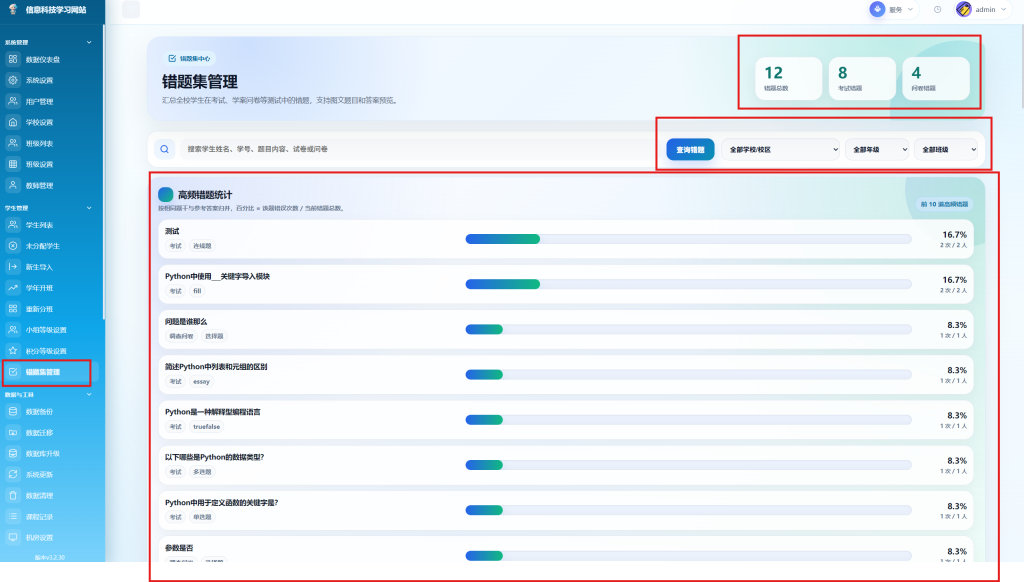Collapse the 学生管理 sidebar section

point(89,208)
